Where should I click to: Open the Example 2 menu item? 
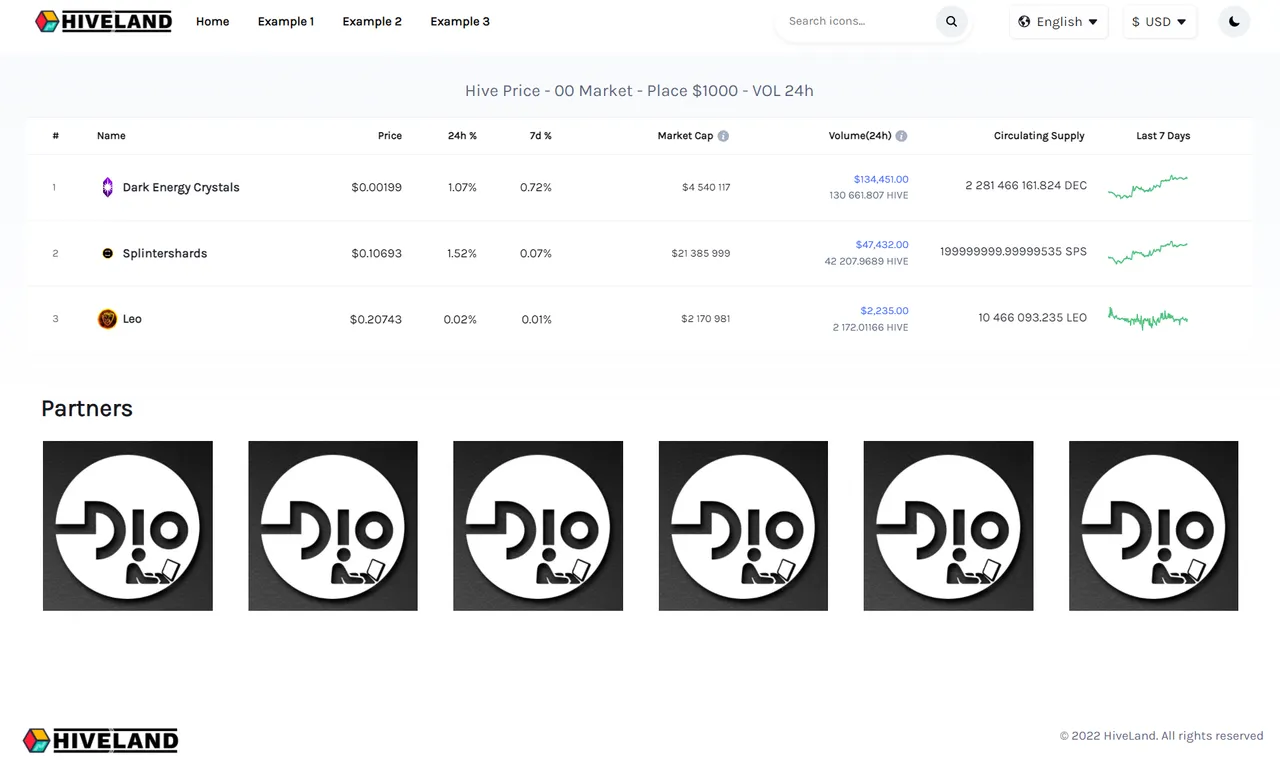click(x=372, y=21)
